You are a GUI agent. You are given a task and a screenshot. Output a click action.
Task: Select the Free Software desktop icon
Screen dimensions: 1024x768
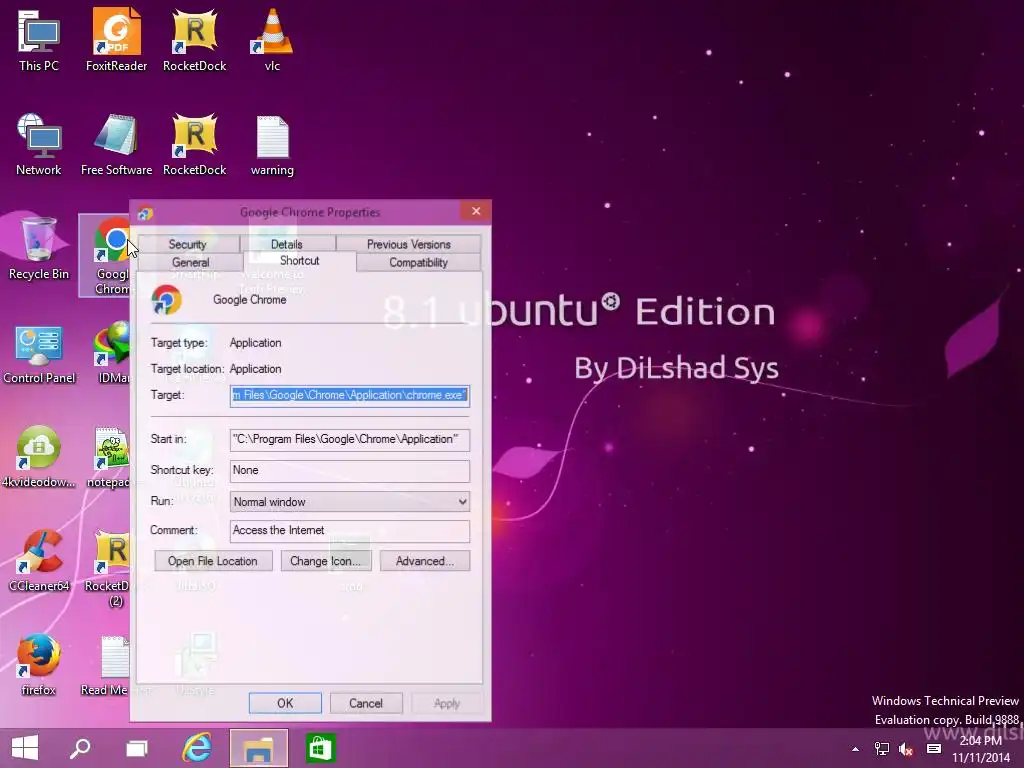coord(116,144)
